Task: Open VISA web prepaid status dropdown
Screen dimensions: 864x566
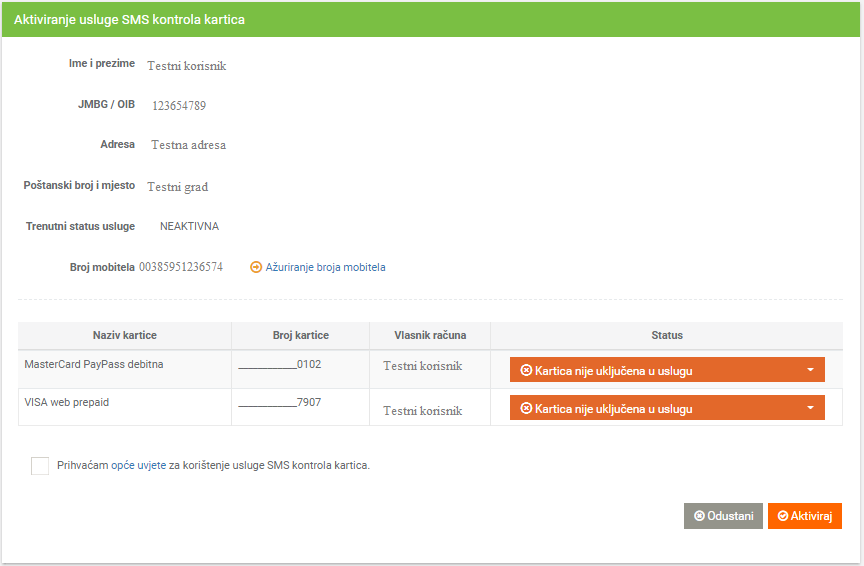Action: click(666, 408)
